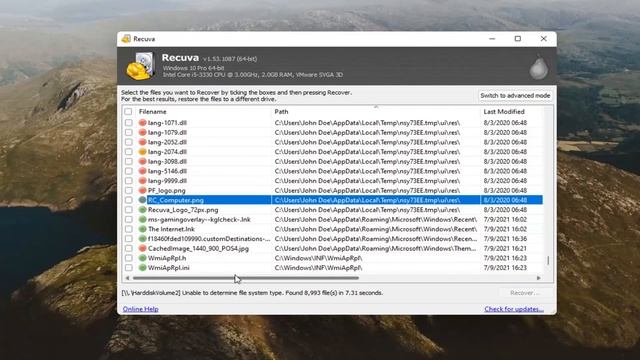Click the horizontal scrollbar thumb
The height and width of the screenshot is (360, 640).
(246, 278)
